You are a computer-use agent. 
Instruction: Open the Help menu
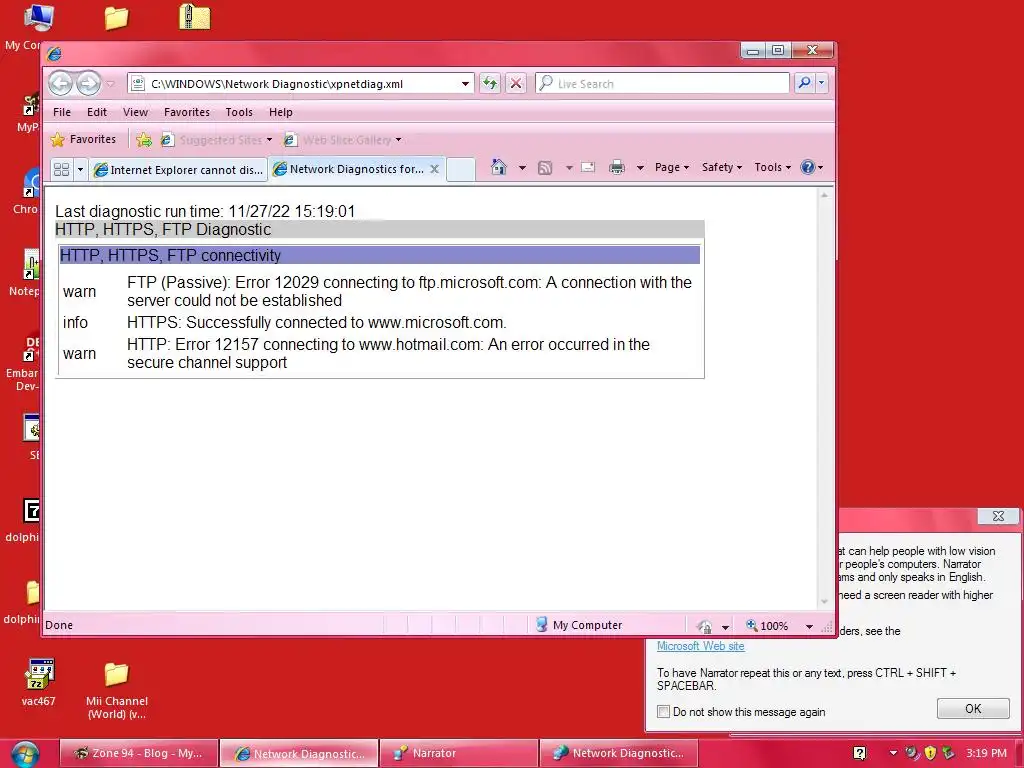(x=281, y=112)
